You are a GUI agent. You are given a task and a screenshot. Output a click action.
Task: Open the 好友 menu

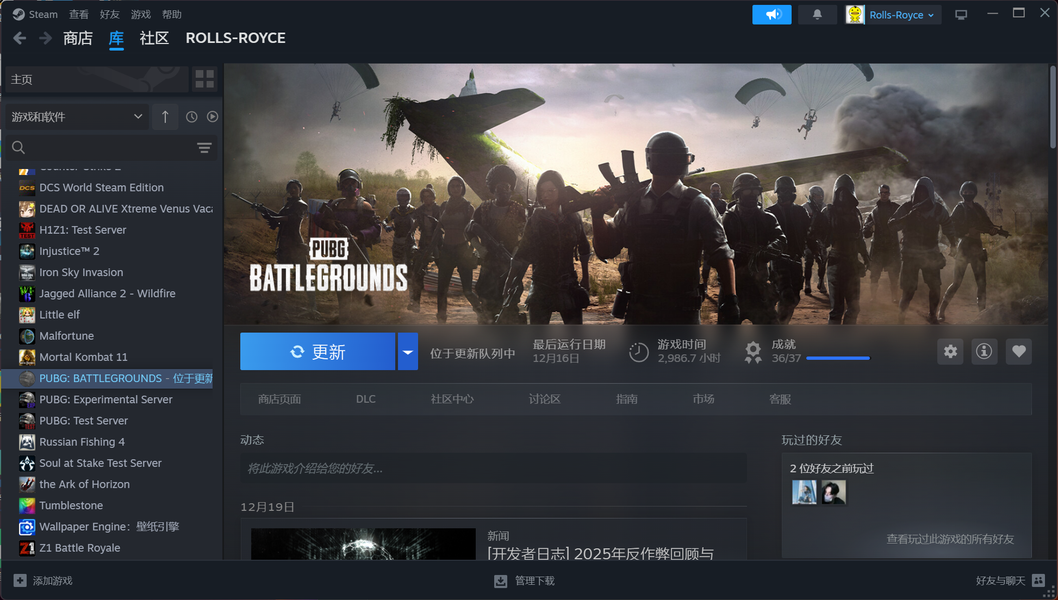tap(109, 14)
